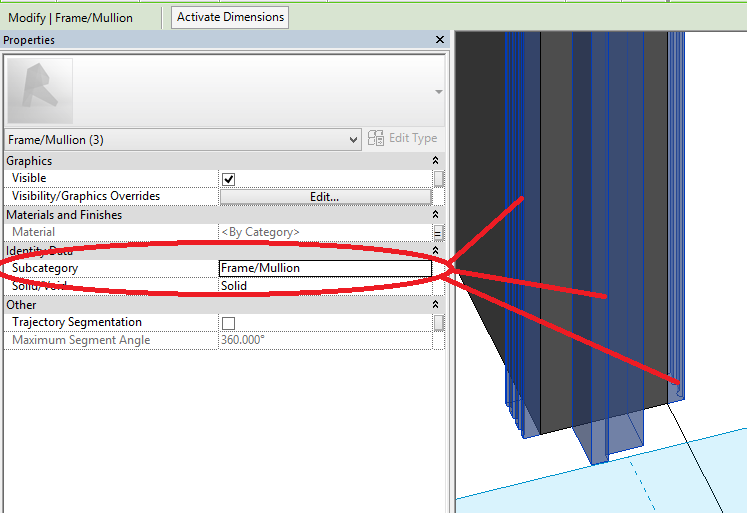This screenshot has width=747, height=513.
Task: Click associate parameter button for Visible
Action: [438, 179]
